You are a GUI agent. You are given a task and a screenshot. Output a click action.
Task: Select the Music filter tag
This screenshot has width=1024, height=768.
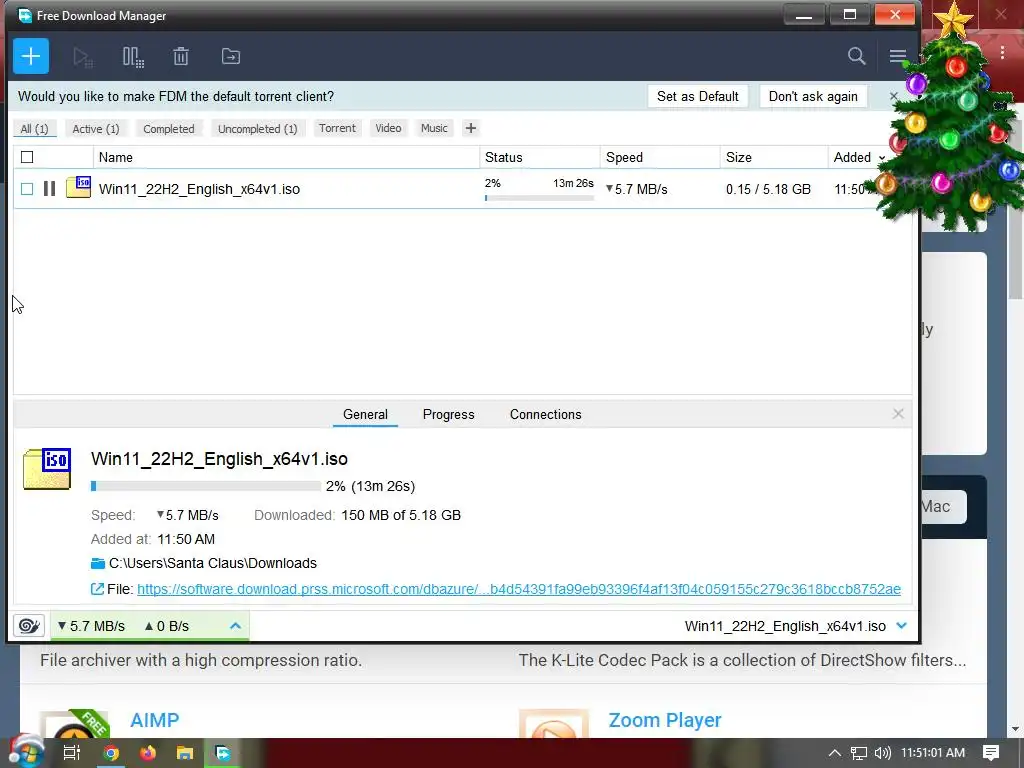pyautogui.click(x=434, y=128)
